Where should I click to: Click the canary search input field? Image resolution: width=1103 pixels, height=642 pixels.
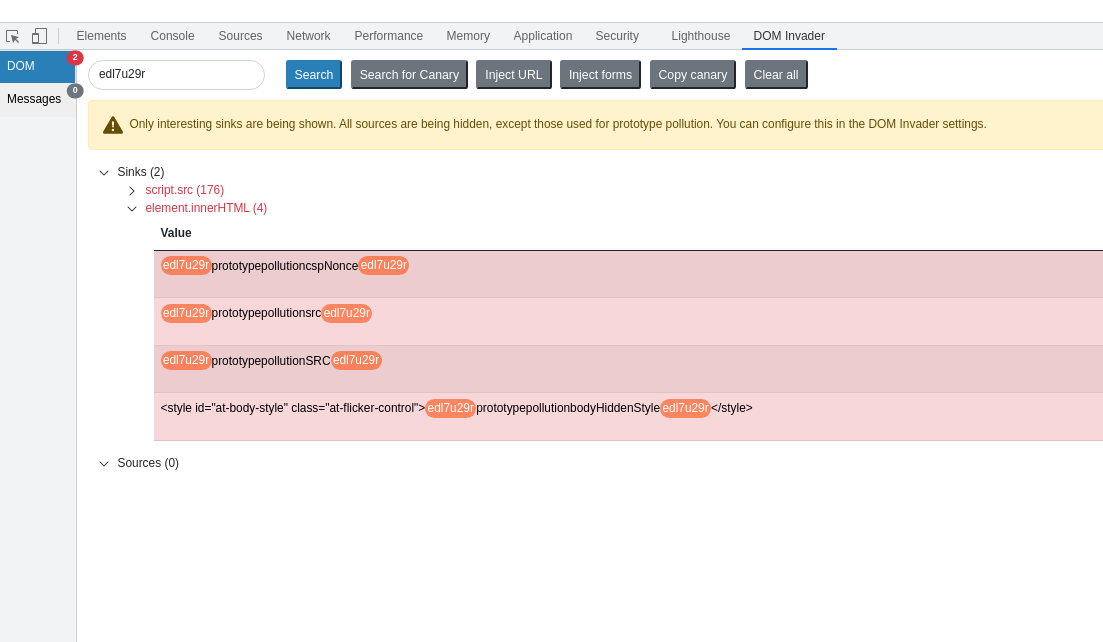(x=177, y=75)
